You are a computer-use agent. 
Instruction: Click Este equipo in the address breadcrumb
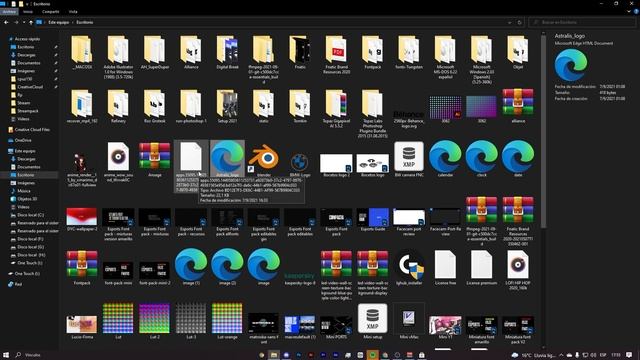pos(58,22)
